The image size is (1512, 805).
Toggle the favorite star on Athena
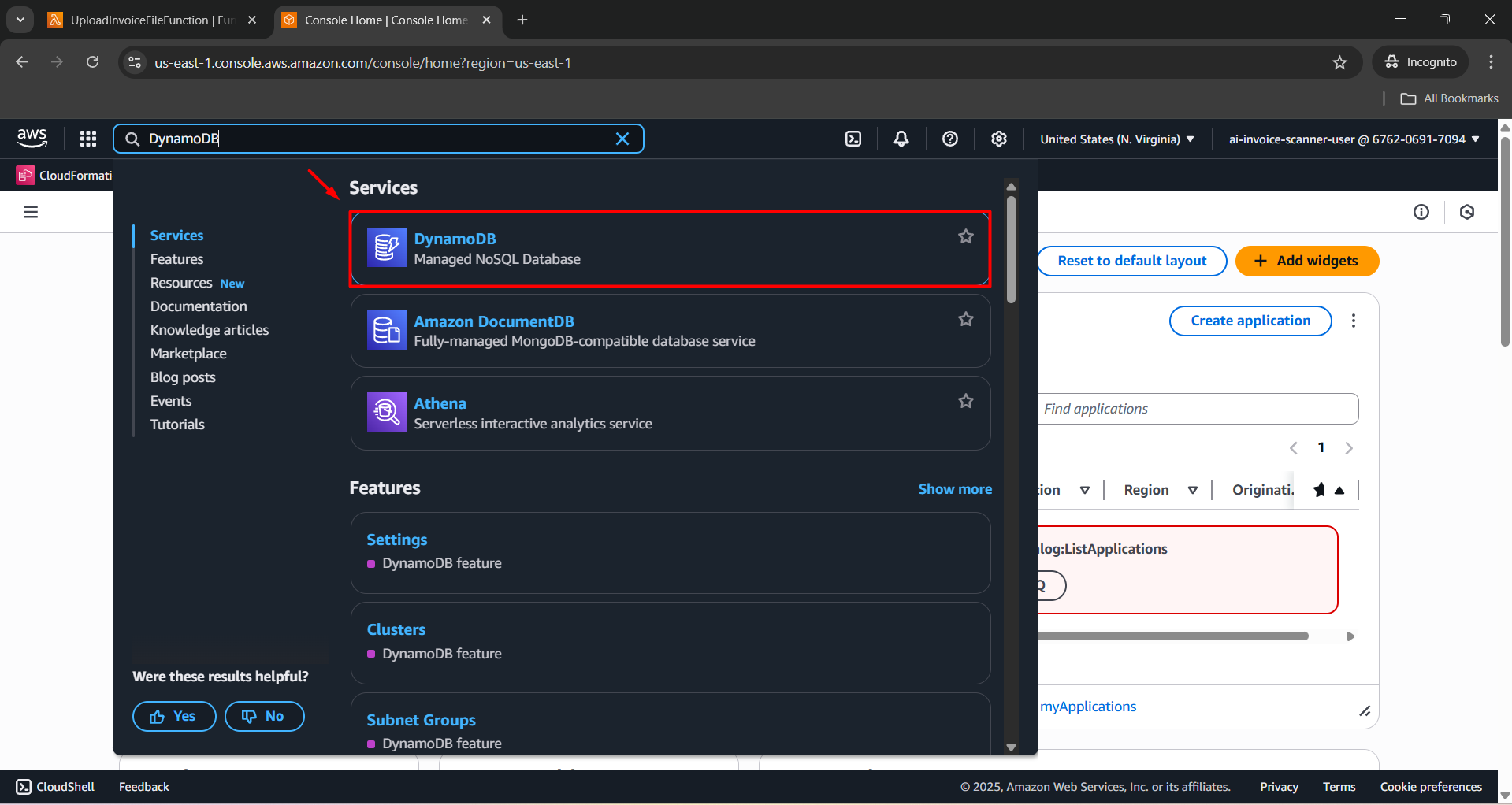click(966, 400)
